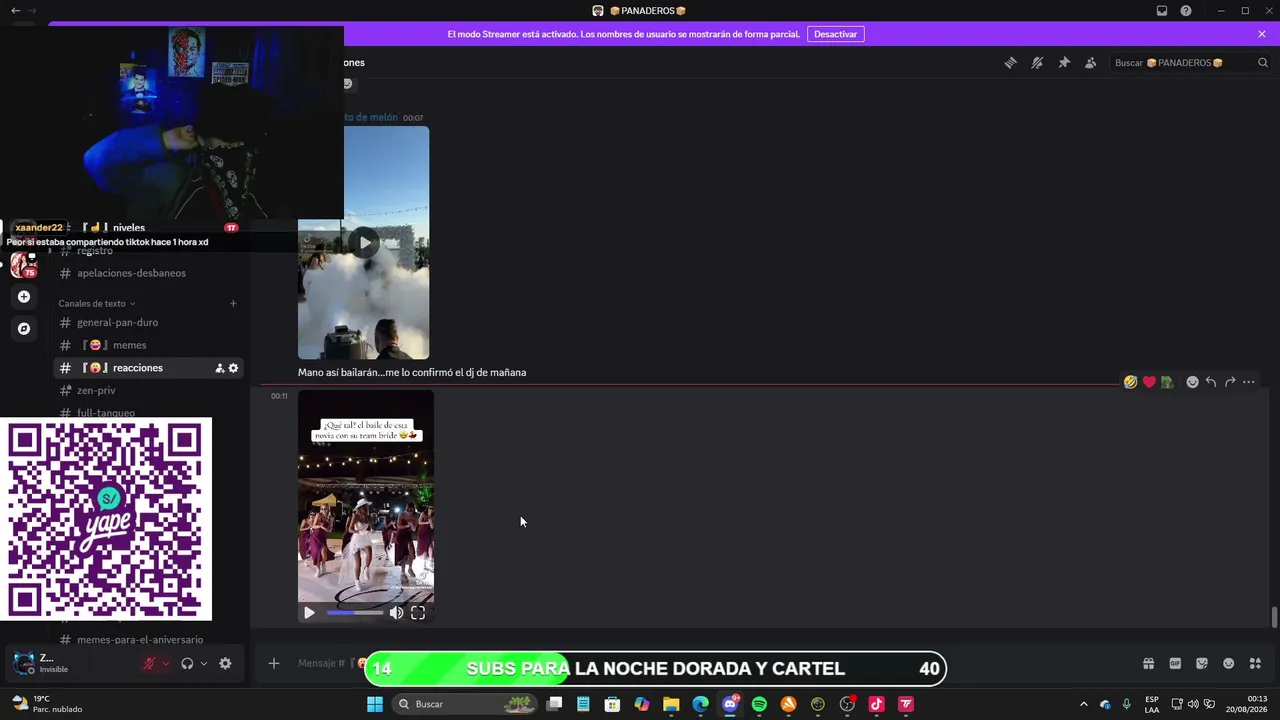1280x720 pixels.
Task: React with the green frog emoji quick reaction
Action: coord(1167,382)
